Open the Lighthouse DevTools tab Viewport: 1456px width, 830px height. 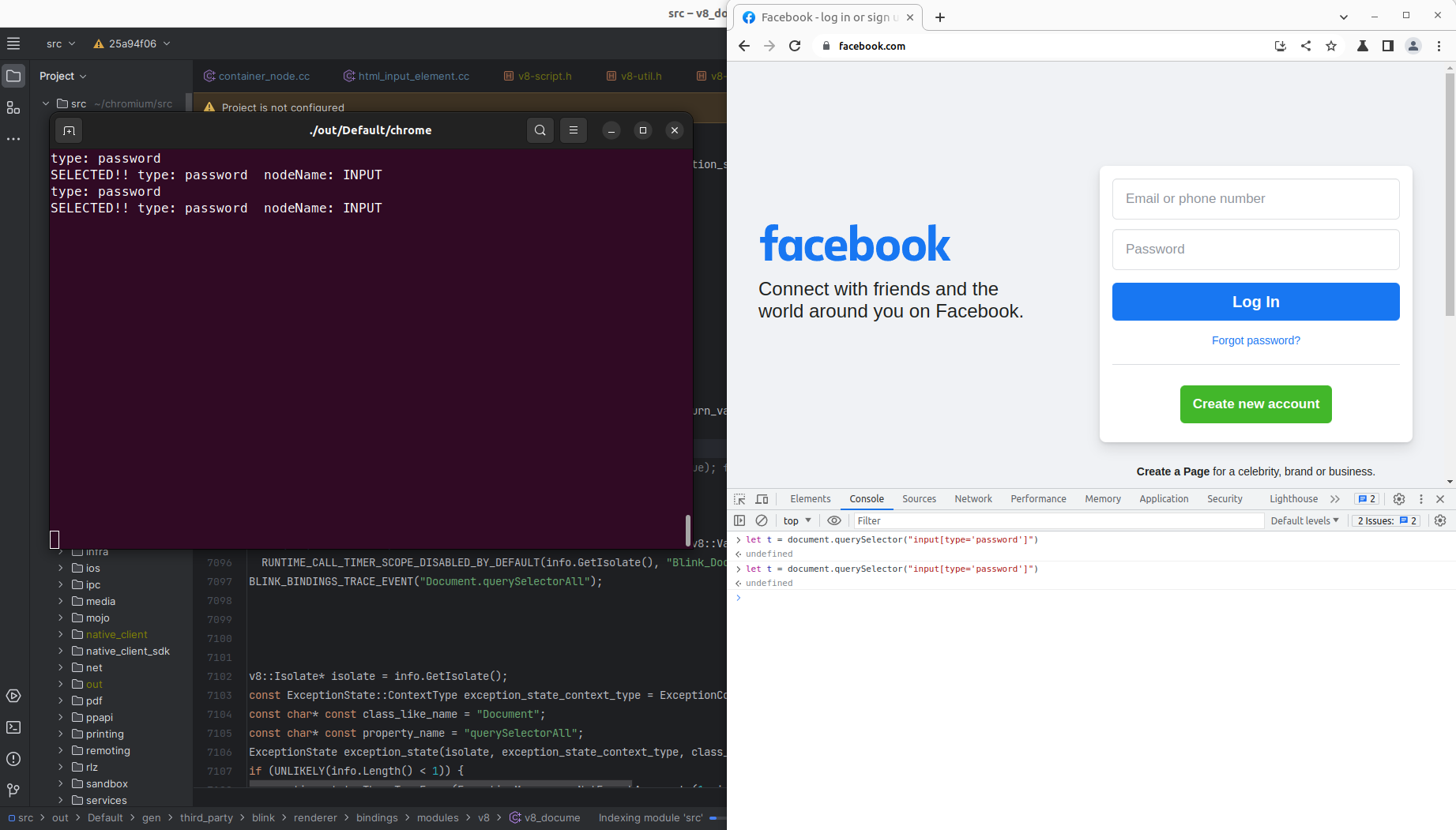point(1294,499)
